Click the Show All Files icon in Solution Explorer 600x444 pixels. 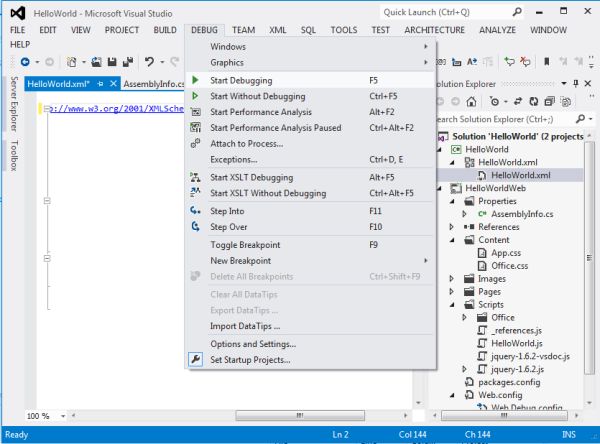[566, 101]
